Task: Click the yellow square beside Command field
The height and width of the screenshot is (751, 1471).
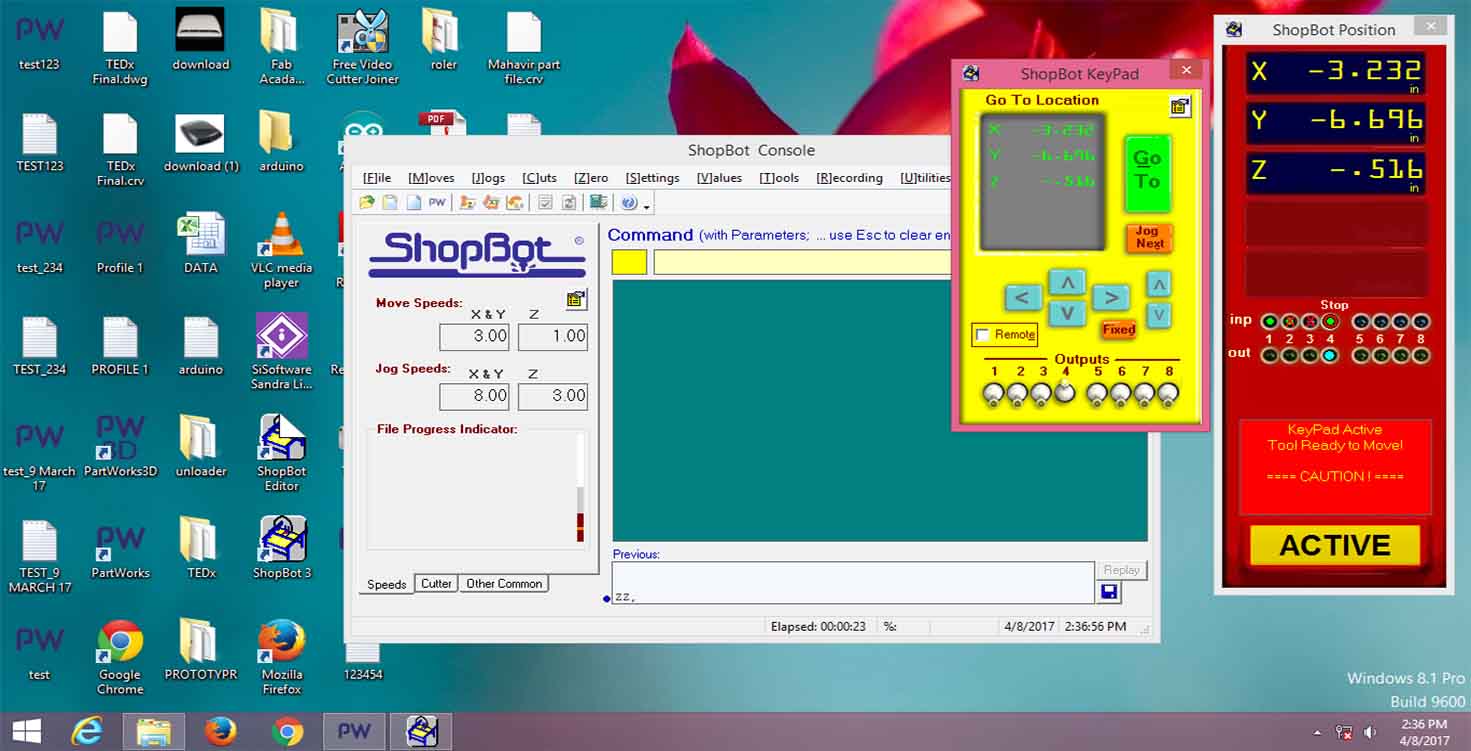Action: pos(629,263)
